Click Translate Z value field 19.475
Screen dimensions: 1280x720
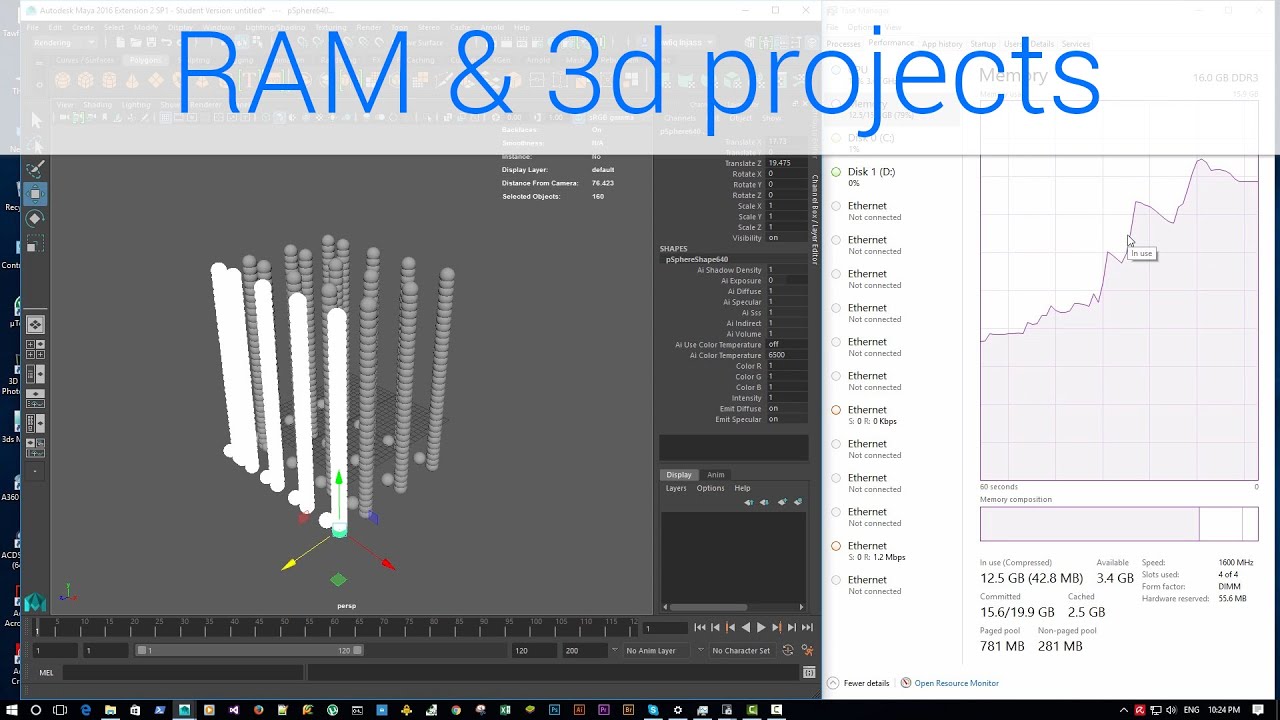click(787, 163)
